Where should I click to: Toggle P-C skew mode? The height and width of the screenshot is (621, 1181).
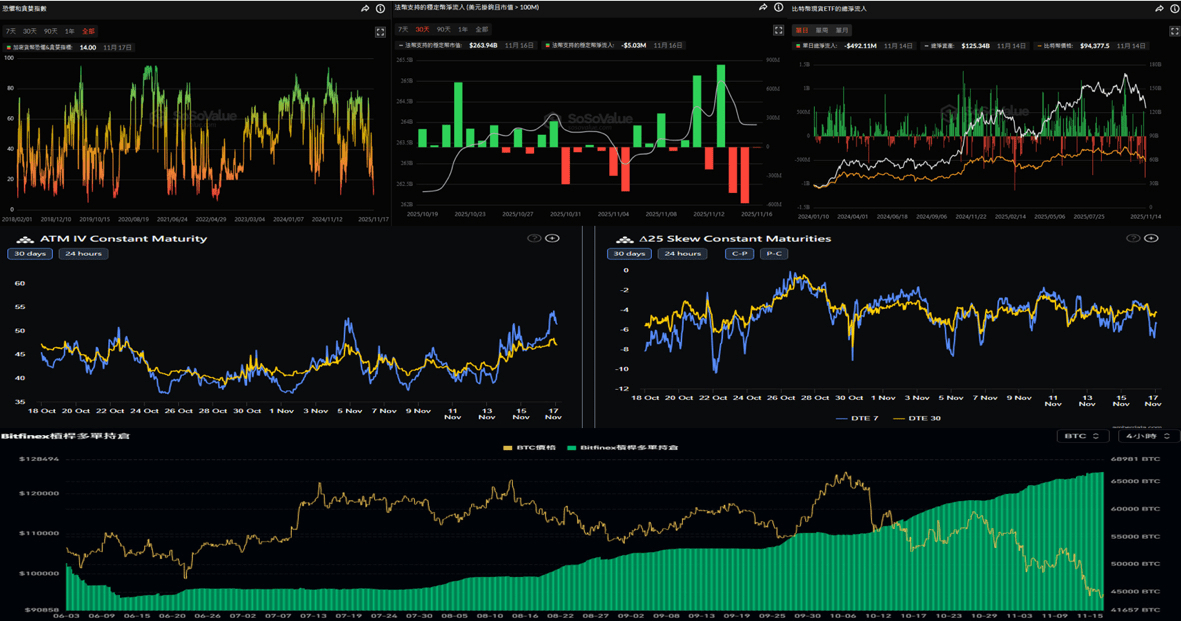773,254
